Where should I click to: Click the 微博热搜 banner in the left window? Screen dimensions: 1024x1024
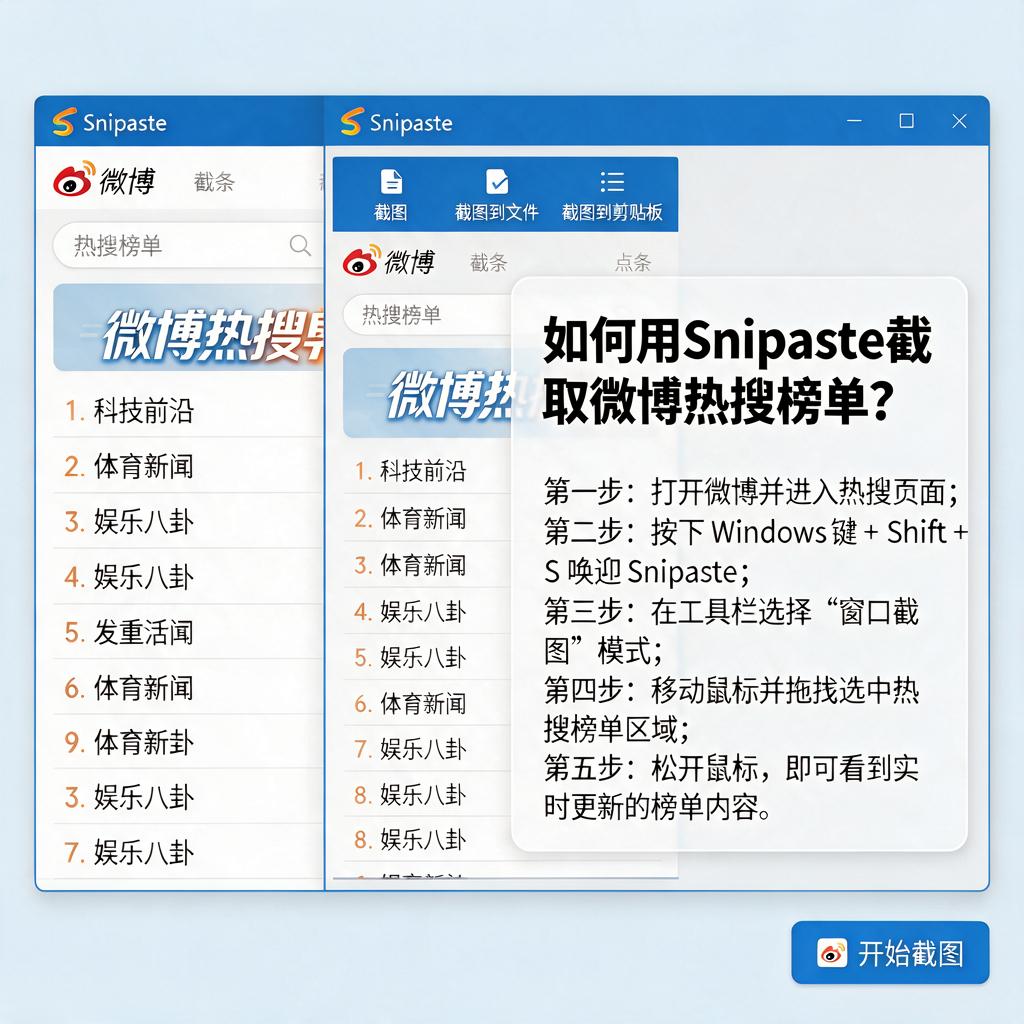click(x=188, y=328)
